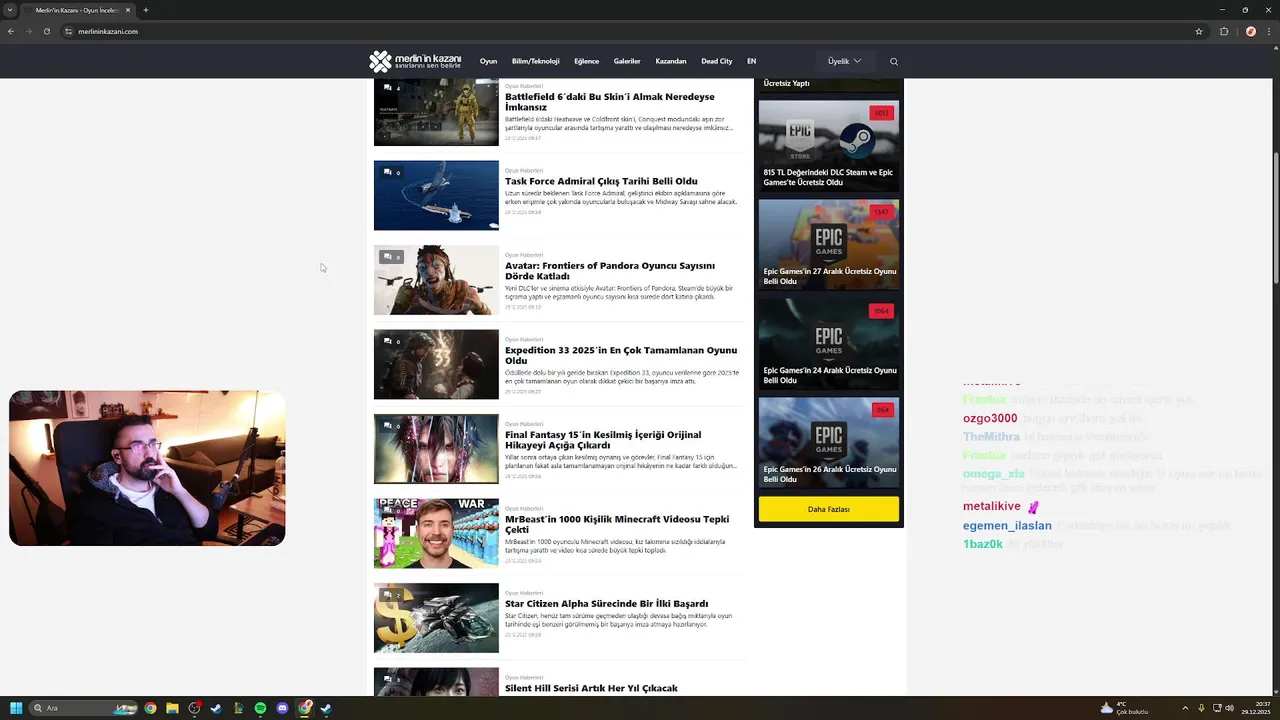The height and width of the screenshot is (720, 1280).
Task: Click the comment icon on Expedition 33 thumbnail
Action: (x=388, y=341)
